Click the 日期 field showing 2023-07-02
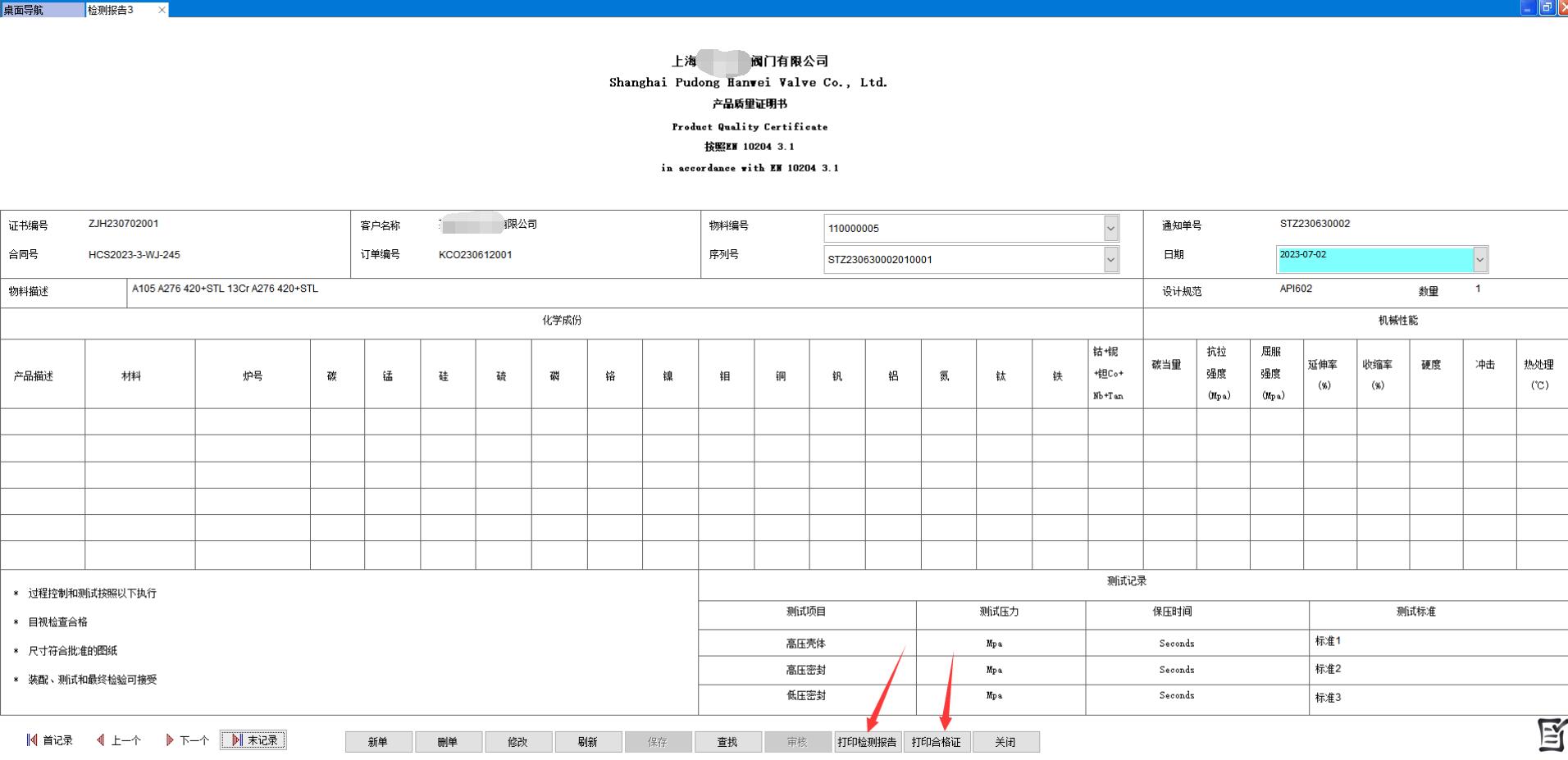This screenshot has height=760, width=1568. pyautogui.click(x=1374, y=259)
